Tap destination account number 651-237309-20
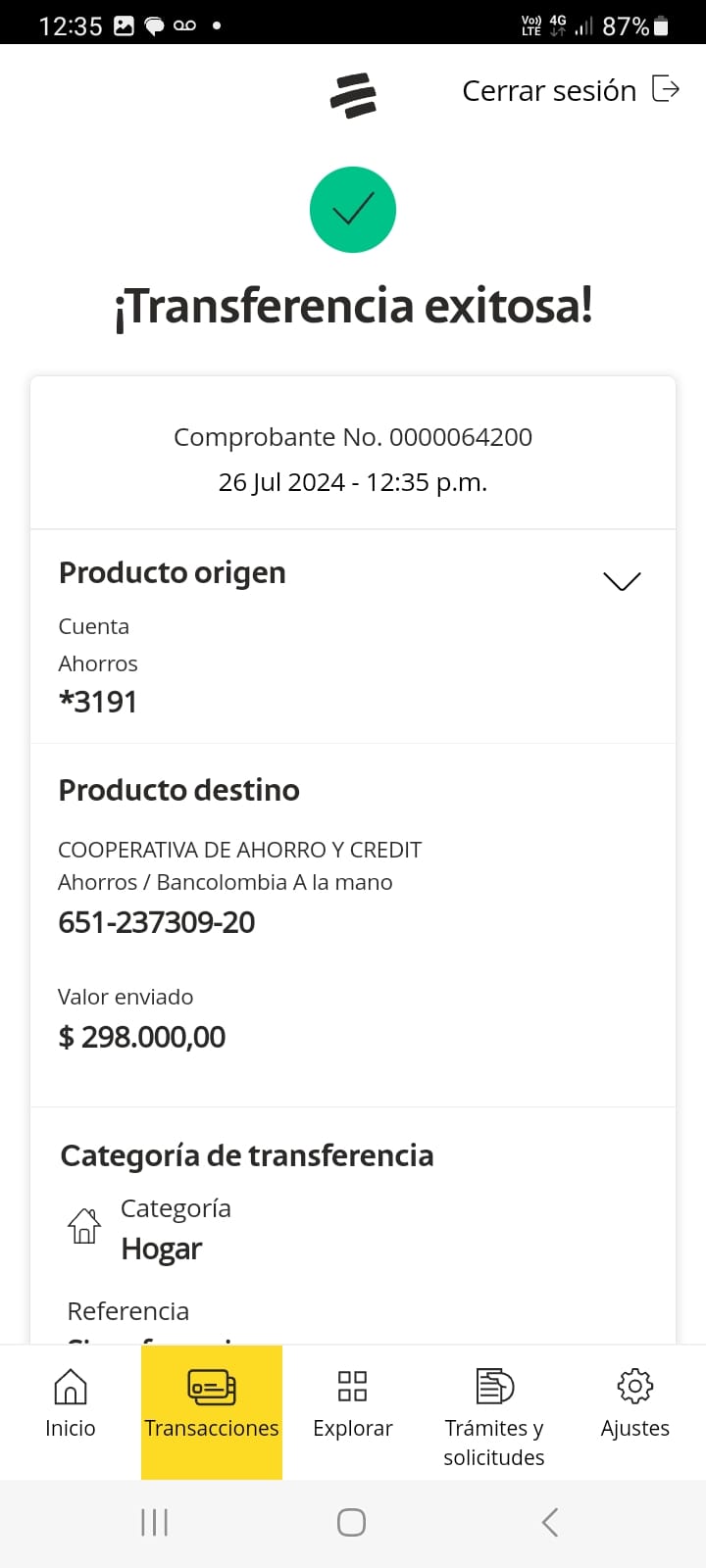This screenshot has height=1568, width=706. click(x=157, y=922)
